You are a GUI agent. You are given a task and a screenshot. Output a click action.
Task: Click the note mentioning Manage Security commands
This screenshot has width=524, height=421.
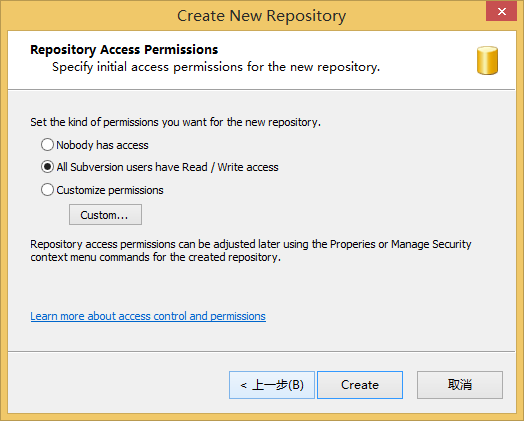pyautogui.click(x=251, y=251)
